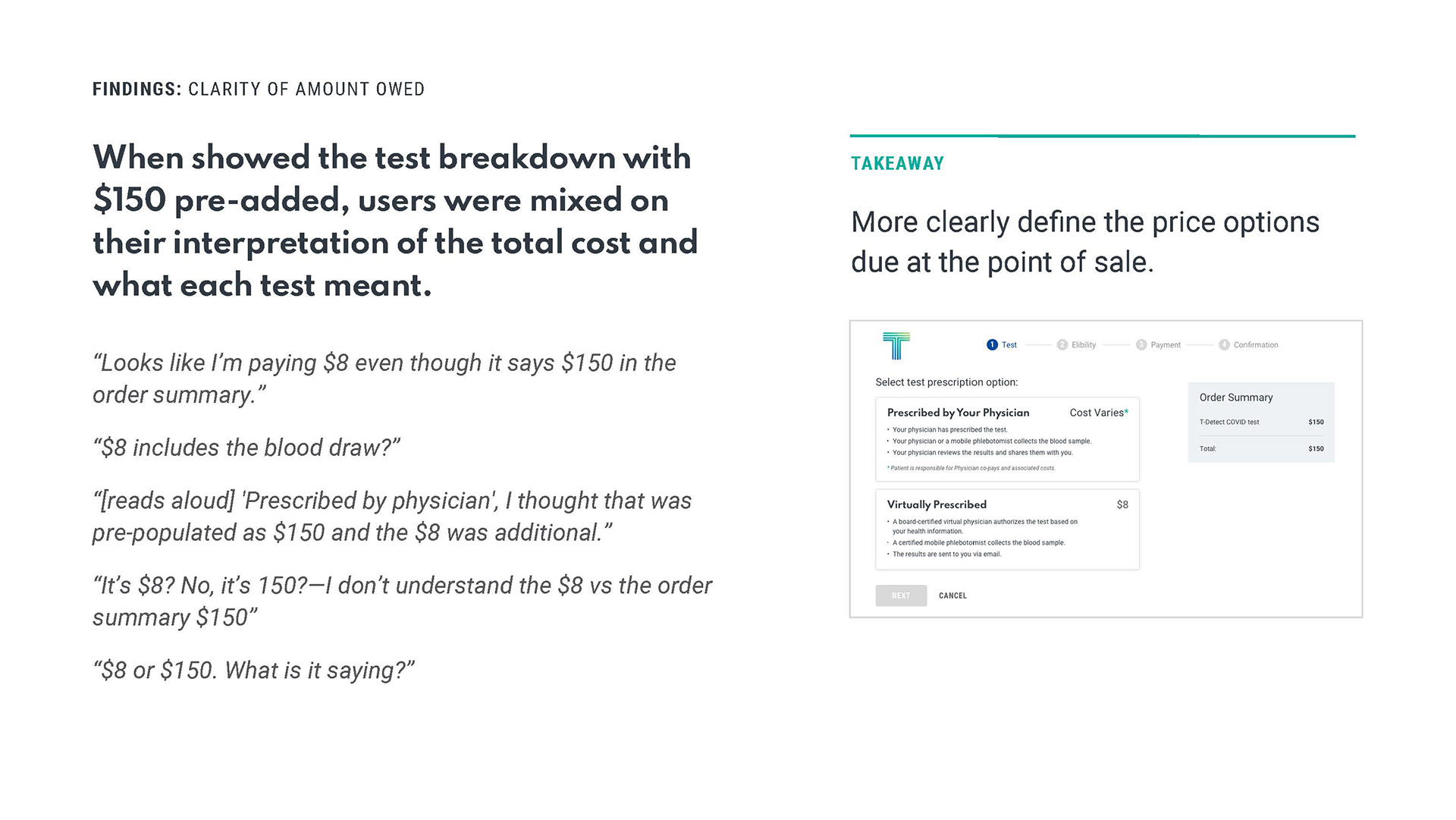1456x820 pixels.
Task: Select step 1 Test circle icon
Action: tap(992, 345)
